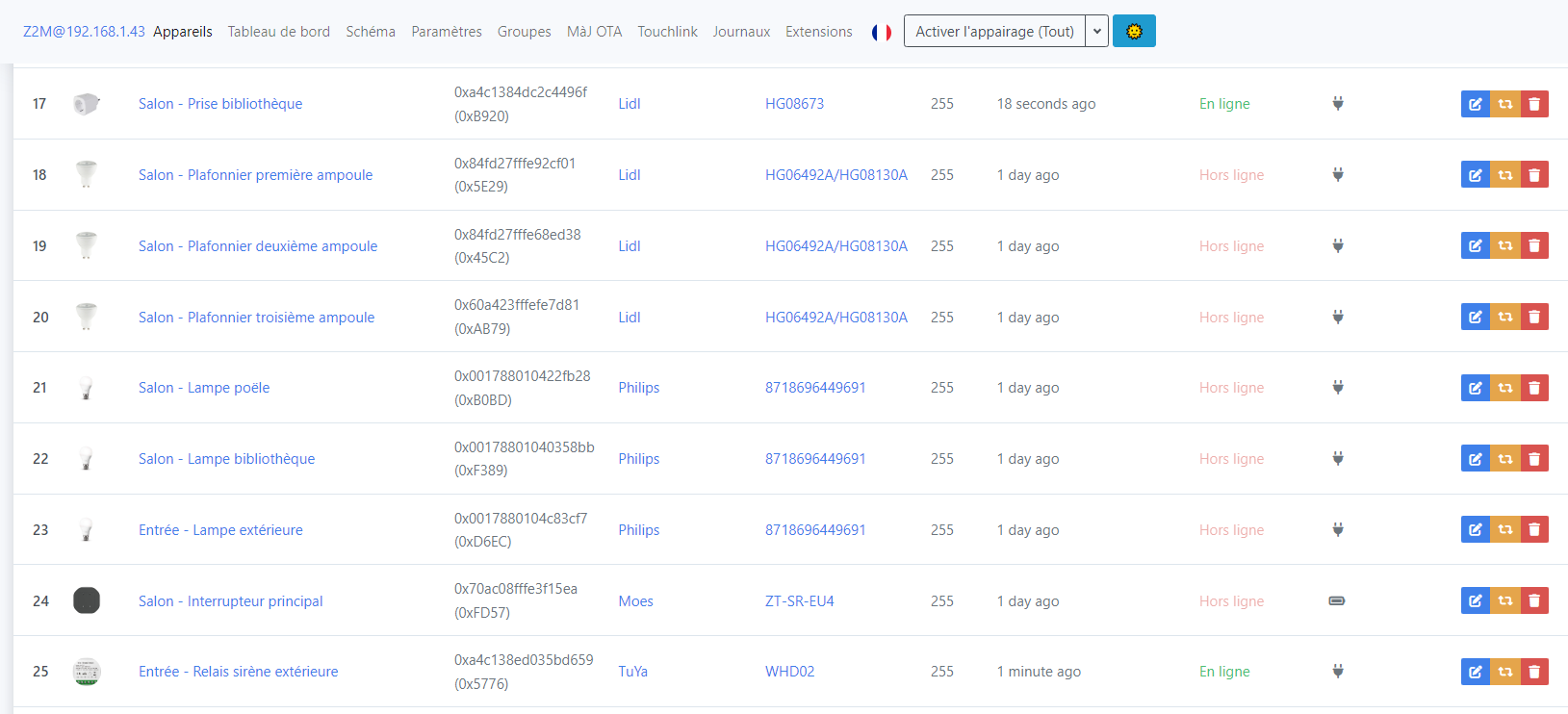The image size is (1568, 714).
Task: Open the Tableau de bord tab
Action: tap(278, 32)
